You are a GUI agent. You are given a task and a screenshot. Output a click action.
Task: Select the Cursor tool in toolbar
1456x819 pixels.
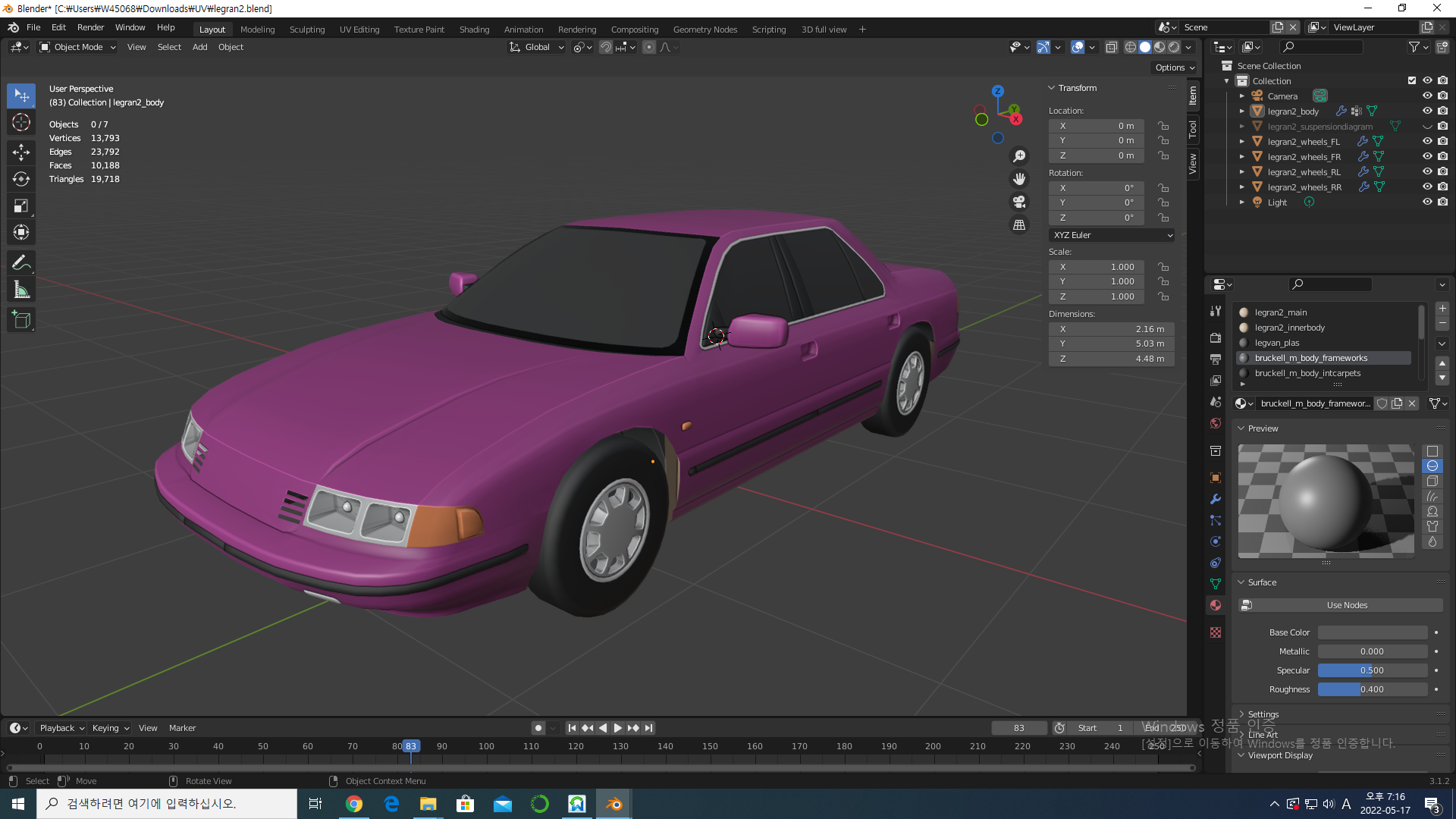tap(21, 122)
